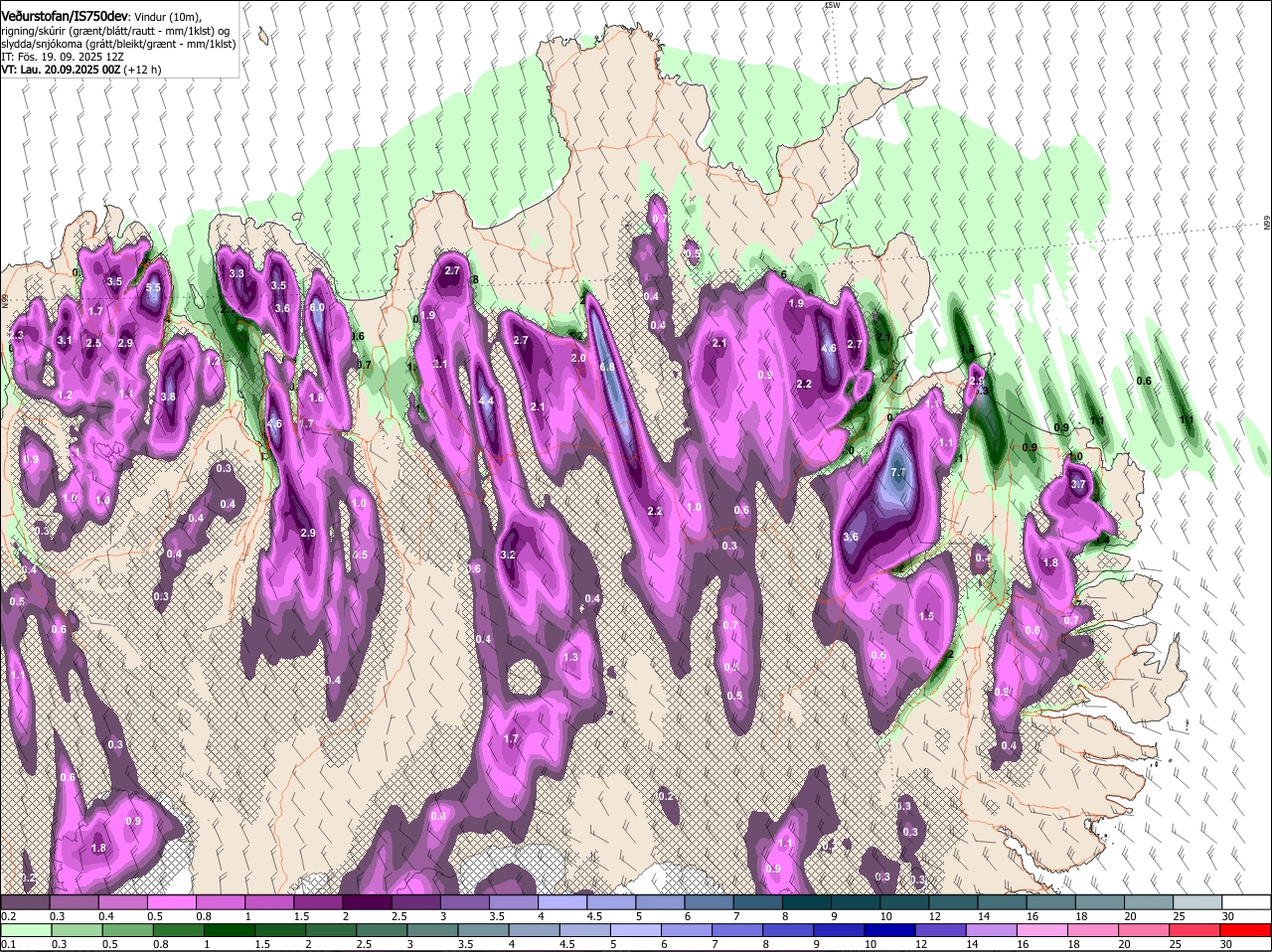The height and width of the screenshot is (952, 1272).
Task: Click the Veðurstofan/IS750dev title text
Action: click(x=65, y=16)
